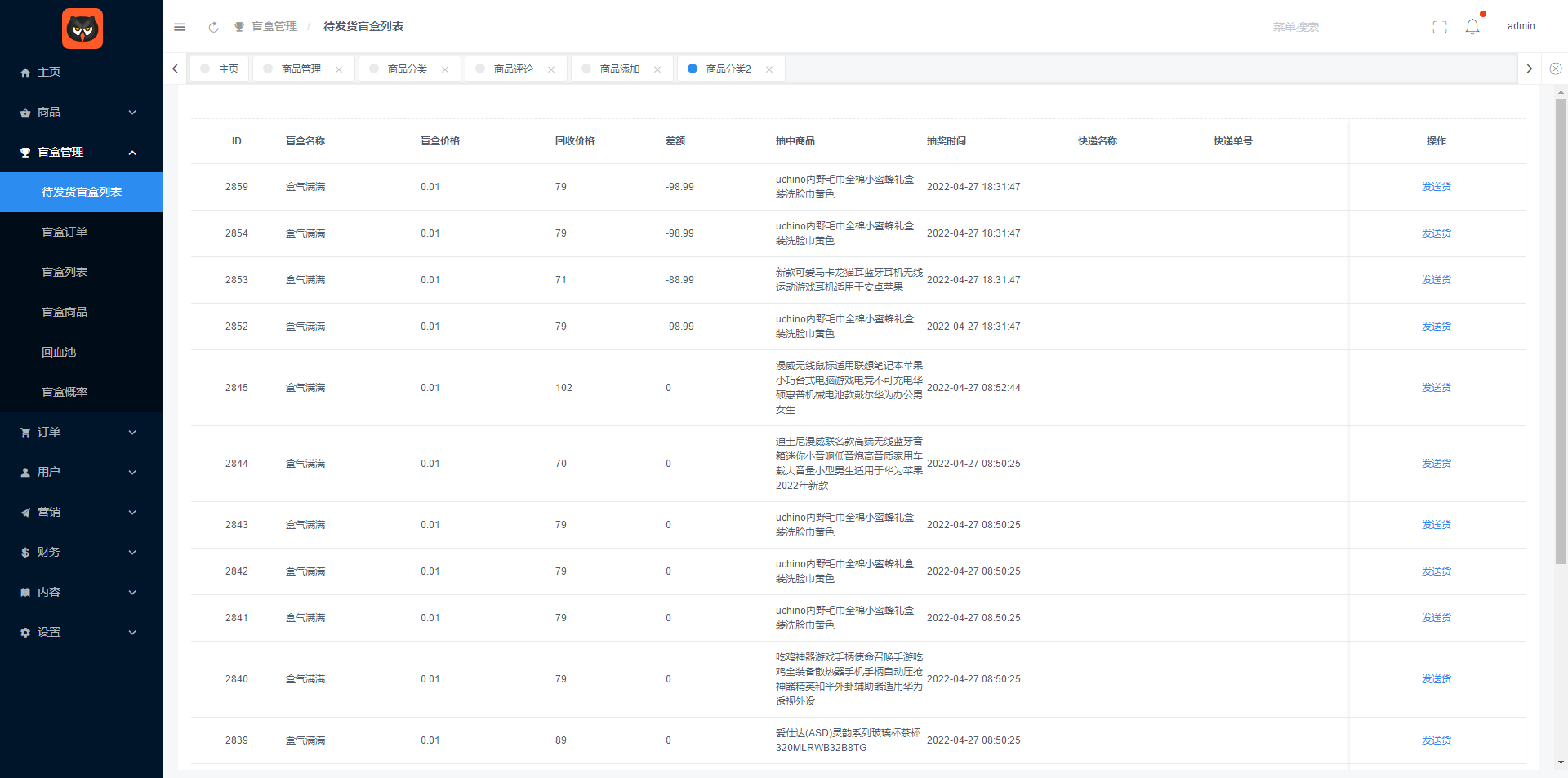The width and height of the screenshot is (1568, 778).
Task: Click 发送货 for order ID 2859
Action: point(1436,187)
